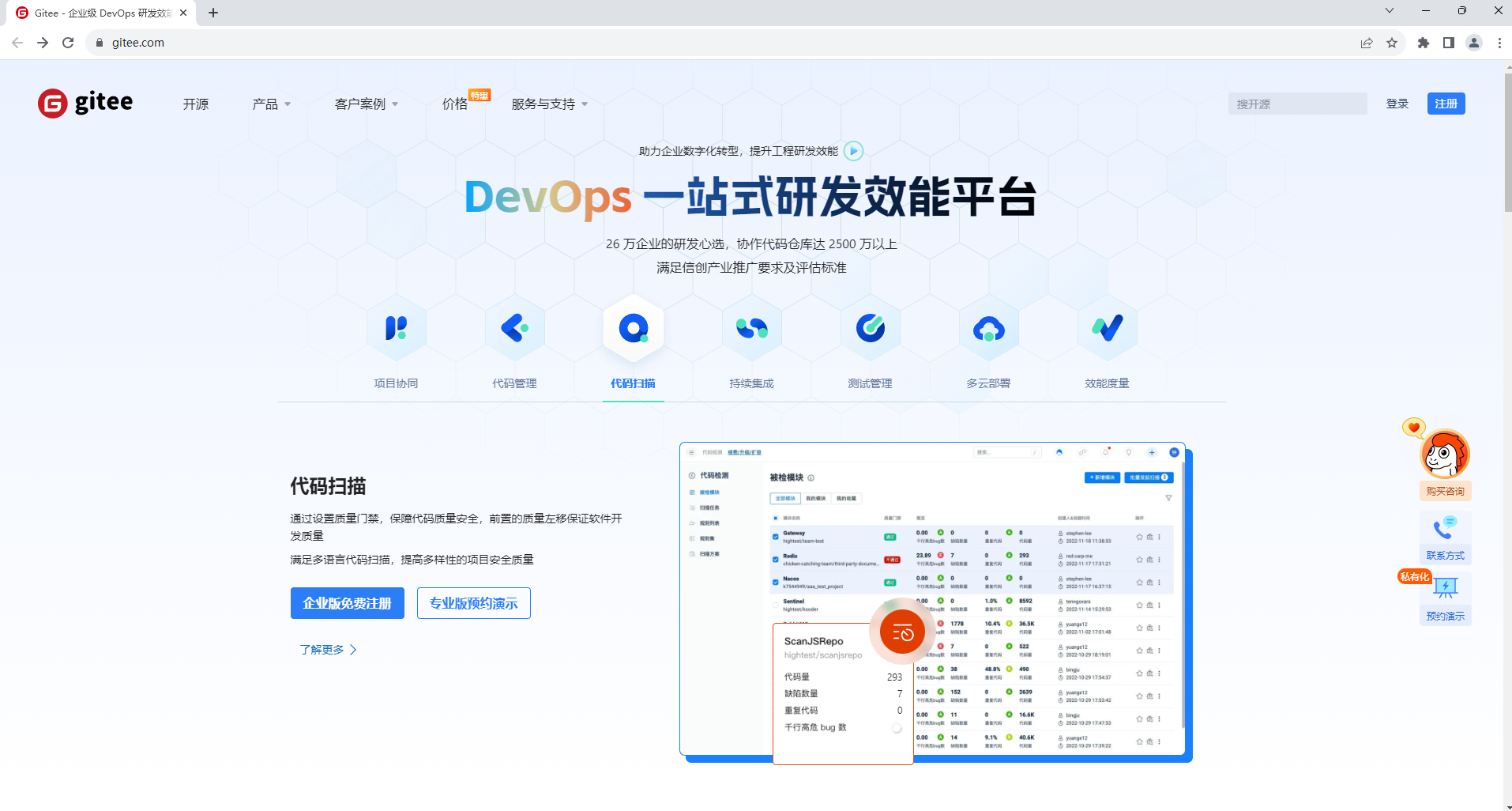Click the 登录 link

(1397, 104)
